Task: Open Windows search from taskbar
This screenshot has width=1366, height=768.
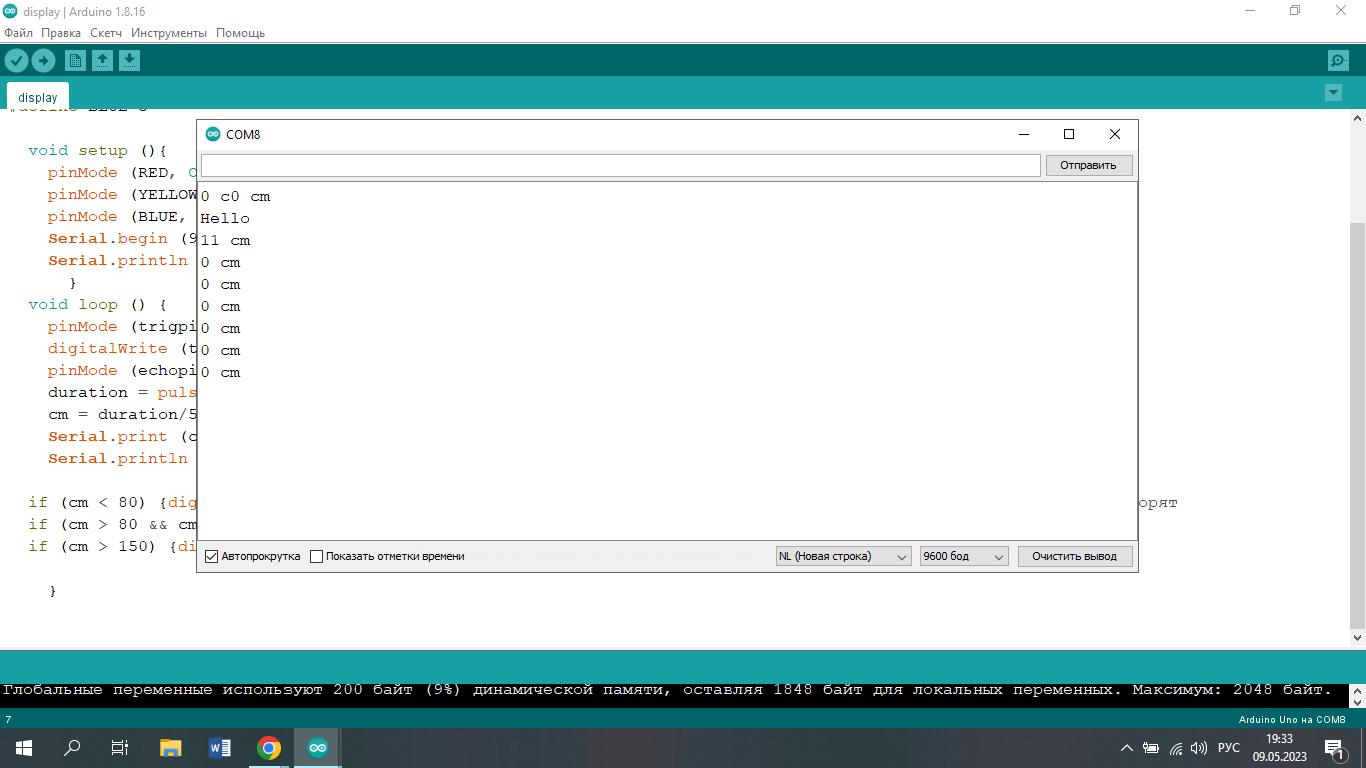Action: [x=72, y=747]
